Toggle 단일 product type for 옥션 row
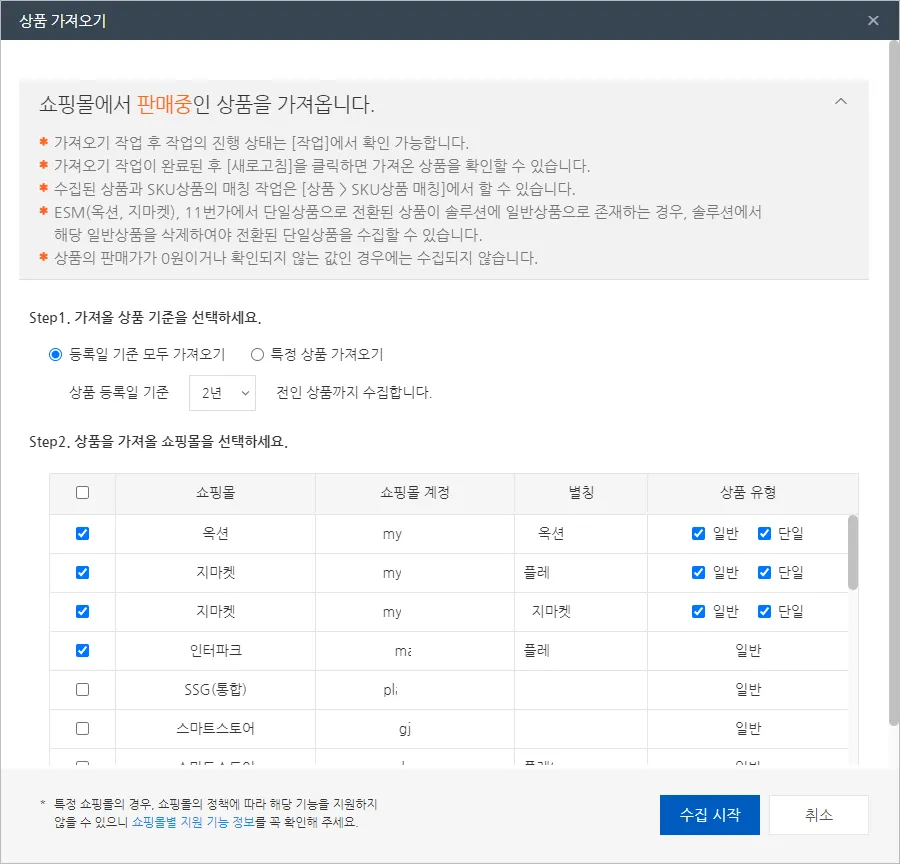The height and width of the screenshot is (864, 900). [765, 533]
